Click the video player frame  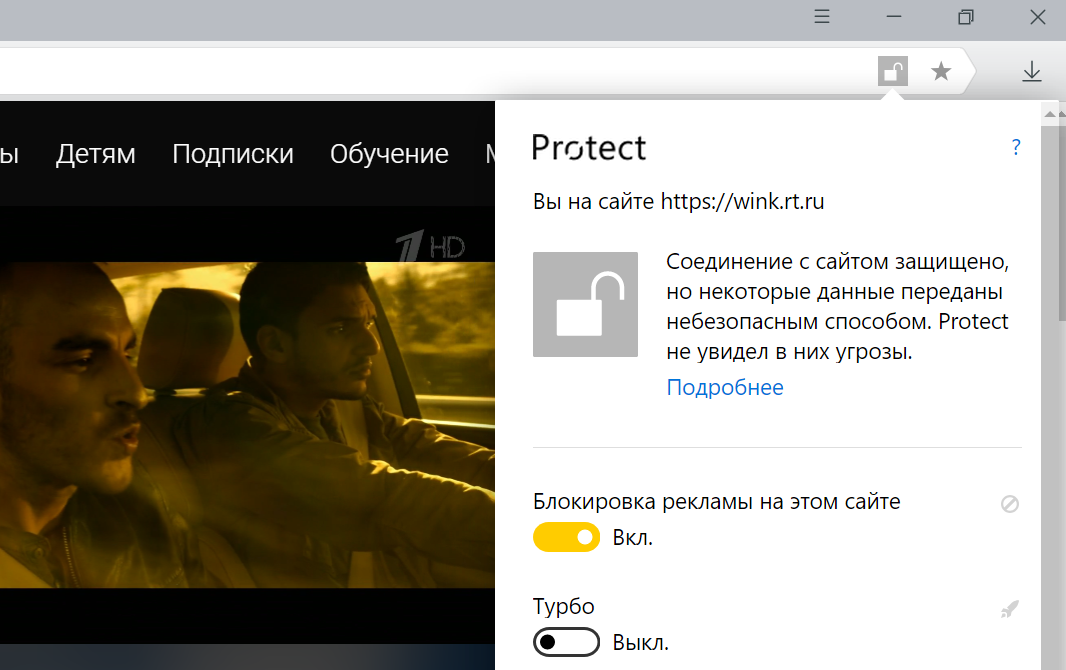pyautogui.click(x=247, y=425)
